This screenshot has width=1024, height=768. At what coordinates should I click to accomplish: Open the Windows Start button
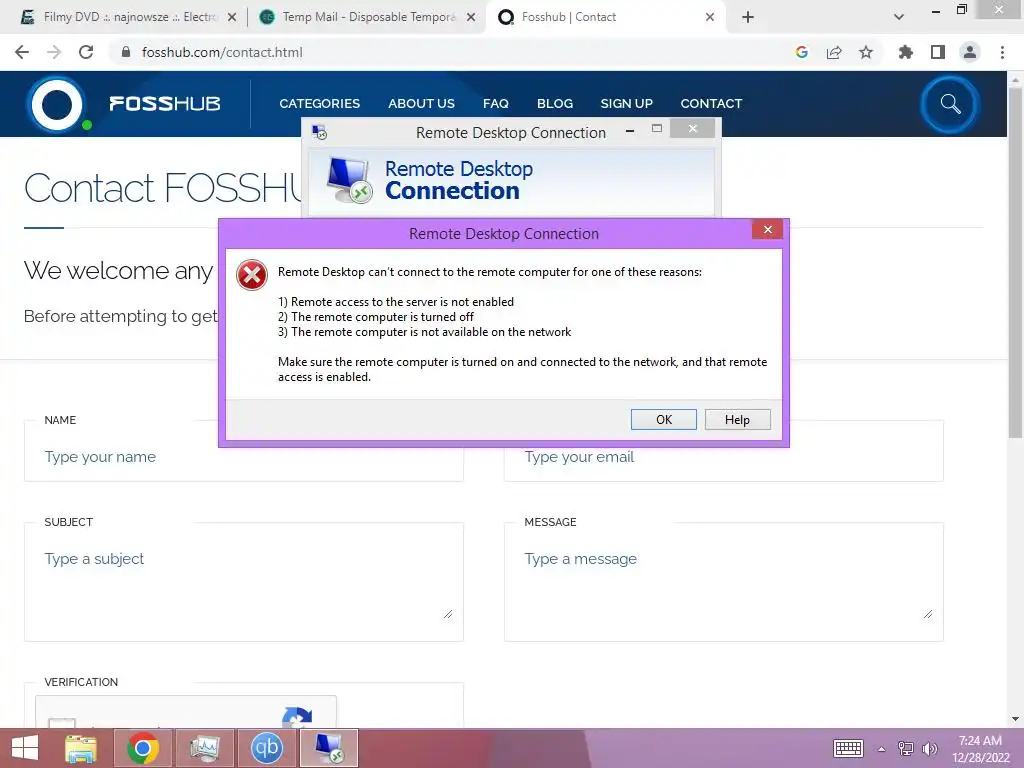(25, 748)
